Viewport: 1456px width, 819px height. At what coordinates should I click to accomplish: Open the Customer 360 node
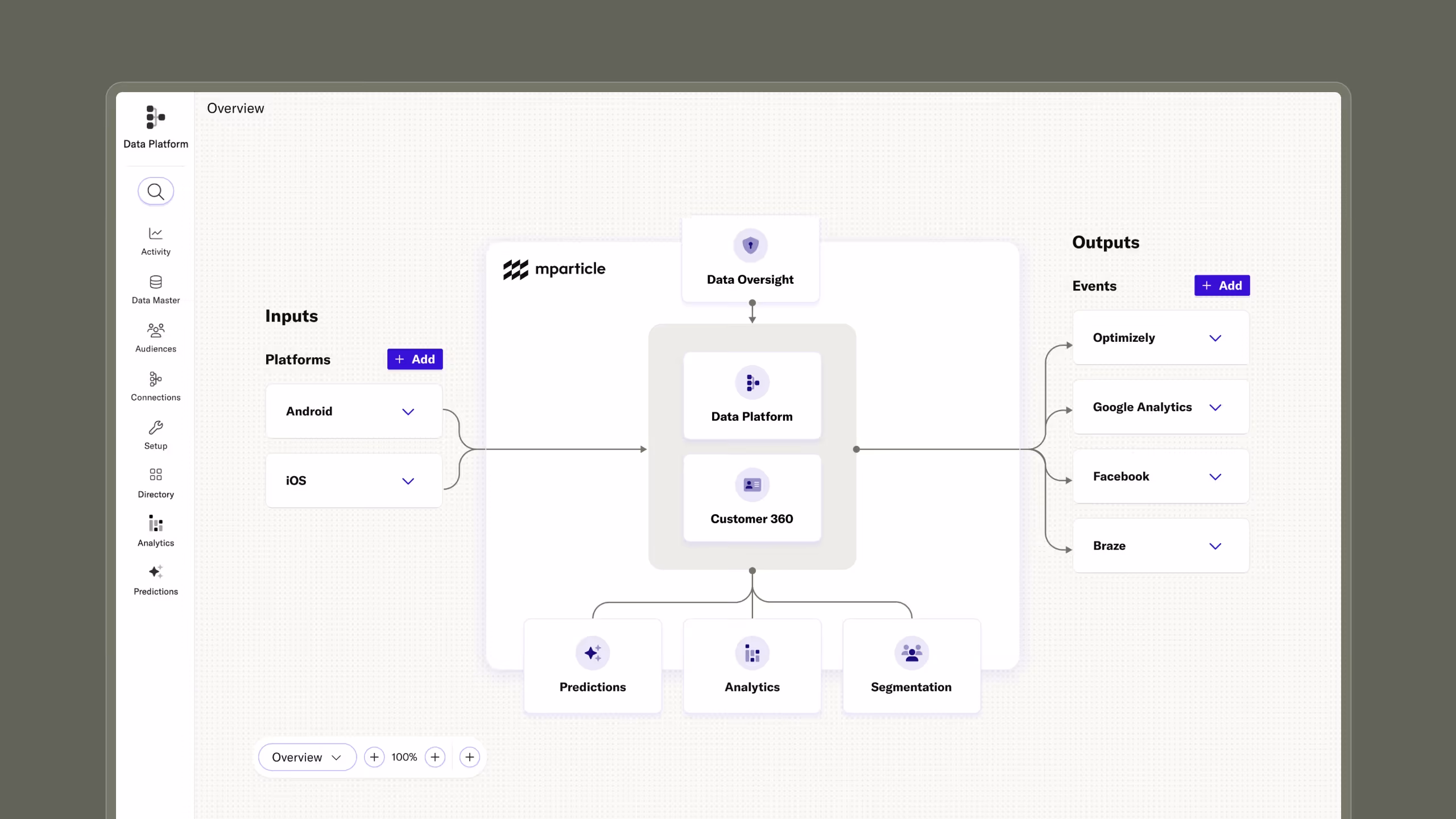tap(752, 498)
